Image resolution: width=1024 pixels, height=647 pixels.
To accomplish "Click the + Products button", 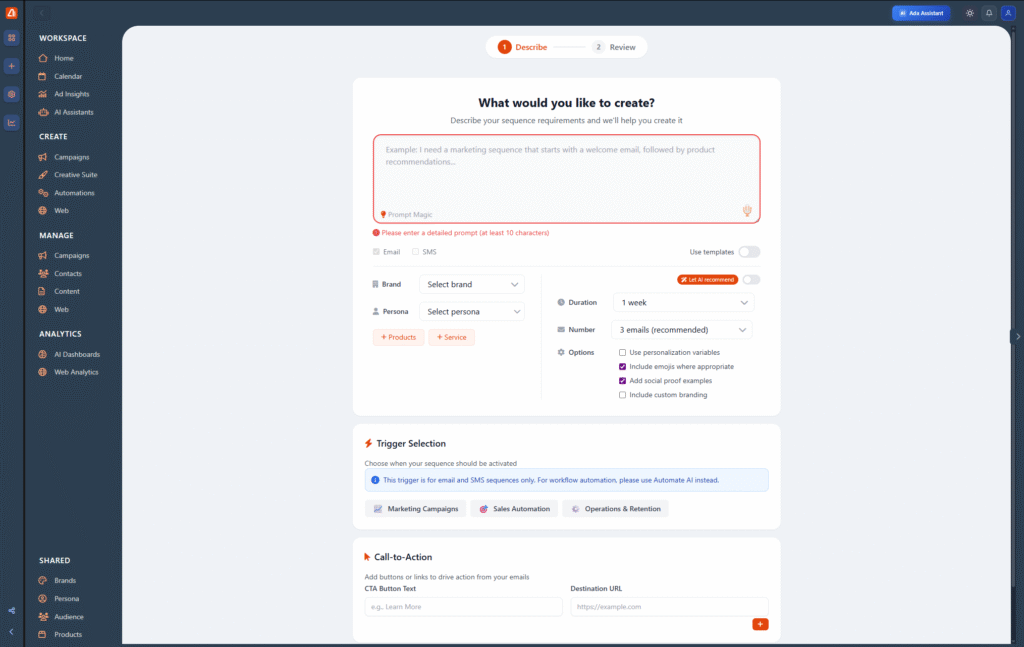I will (x=398, y=338).
